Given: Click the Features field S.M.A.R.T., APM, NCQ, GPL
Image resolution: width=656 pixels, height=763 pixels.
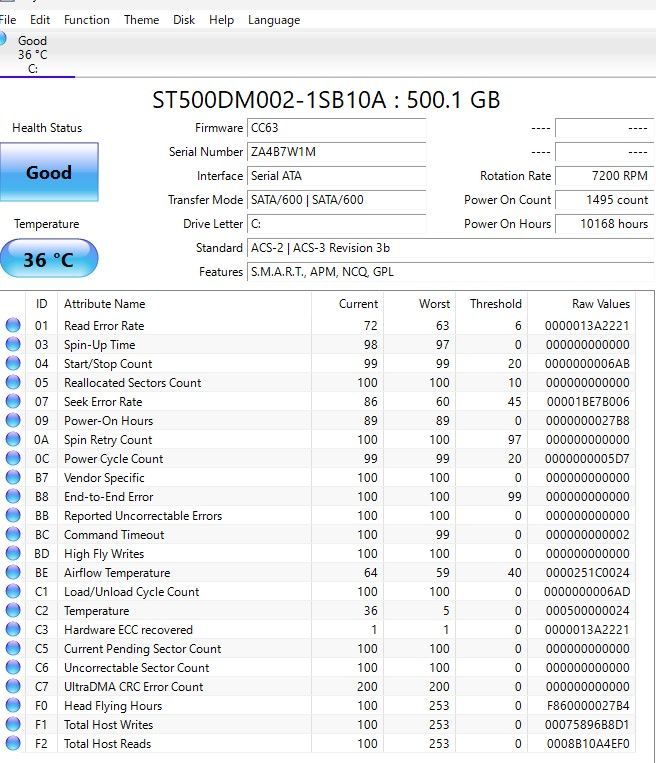Looking at the screenshot, I should pos(450,272).
